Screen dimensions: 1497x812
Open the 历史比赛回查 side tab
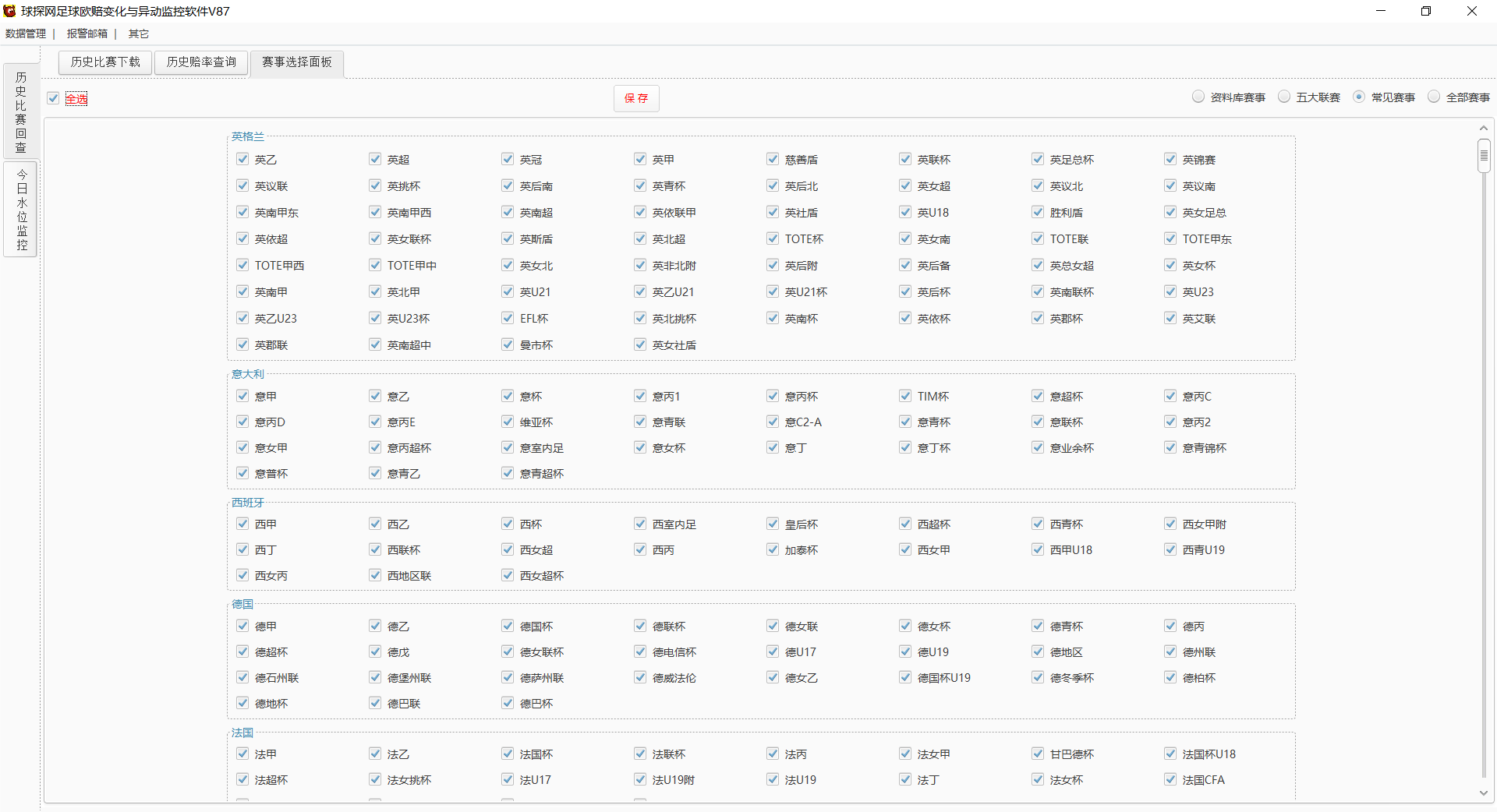21,111
